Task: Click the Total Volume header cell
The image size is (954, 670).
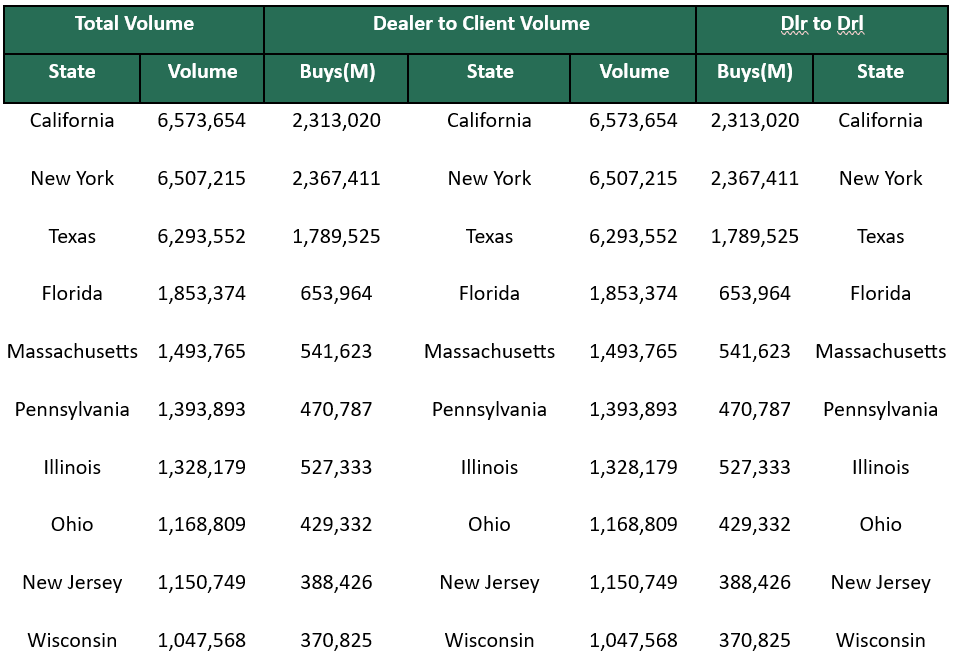Action: click(134, 24)
